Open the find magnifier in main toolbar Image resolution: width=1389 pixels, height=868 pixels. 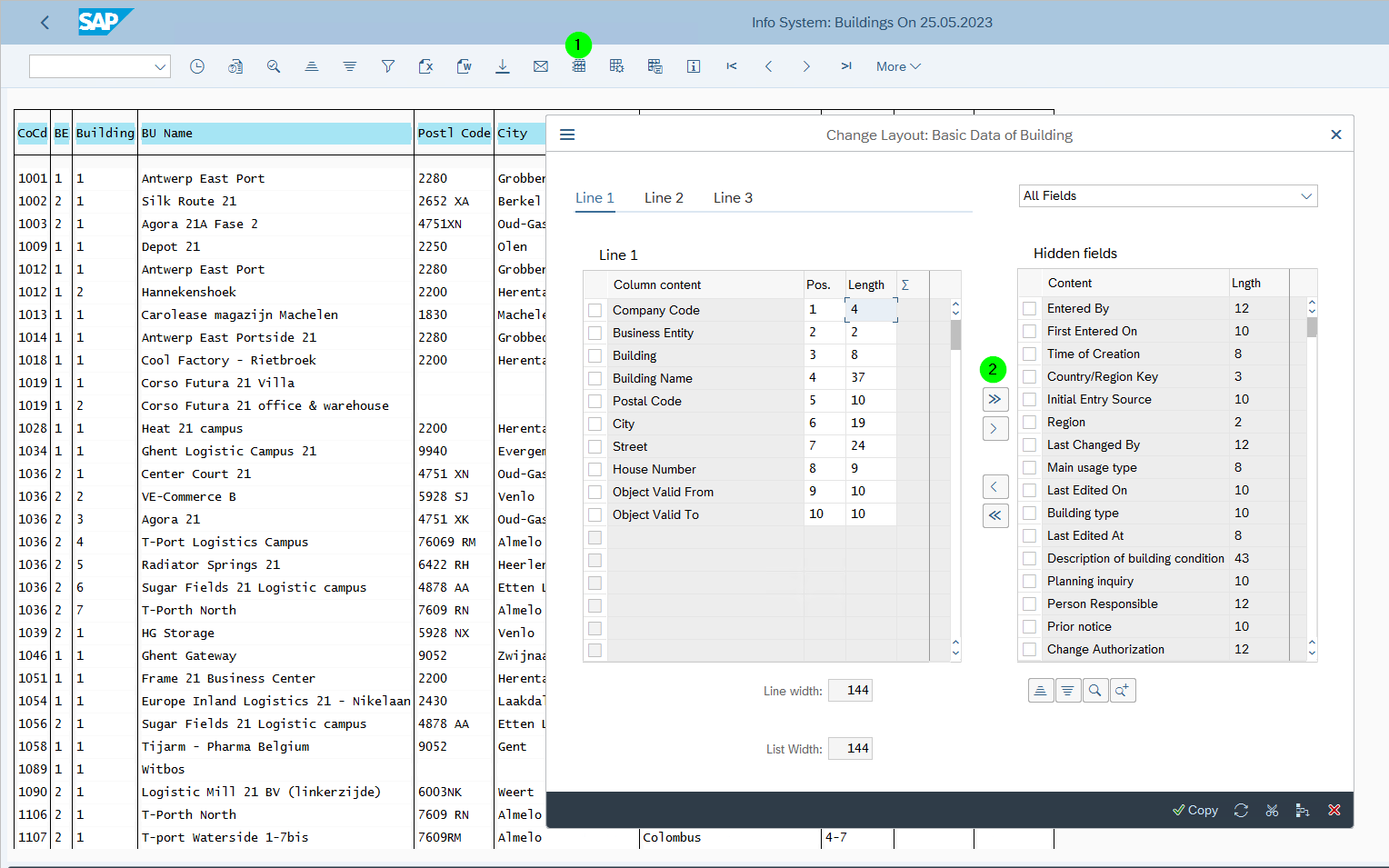pyautogui.click(x=274, y=66)
